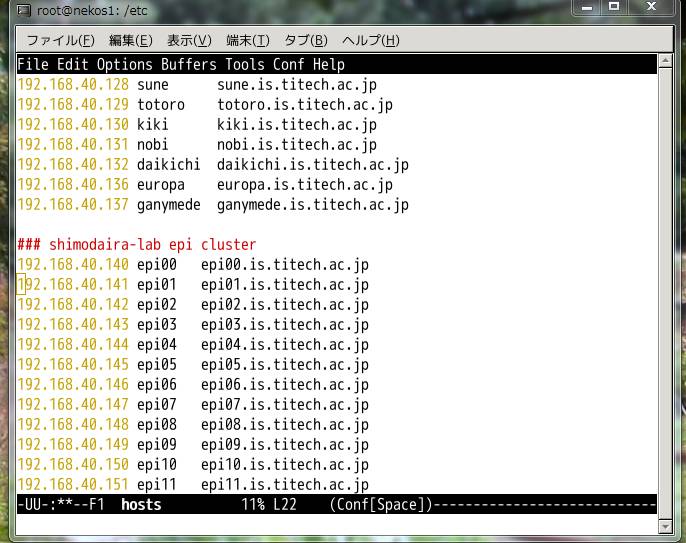Click Tools in the Emacs menu bar
The image size is (686, 543).
tap(245, 65)
